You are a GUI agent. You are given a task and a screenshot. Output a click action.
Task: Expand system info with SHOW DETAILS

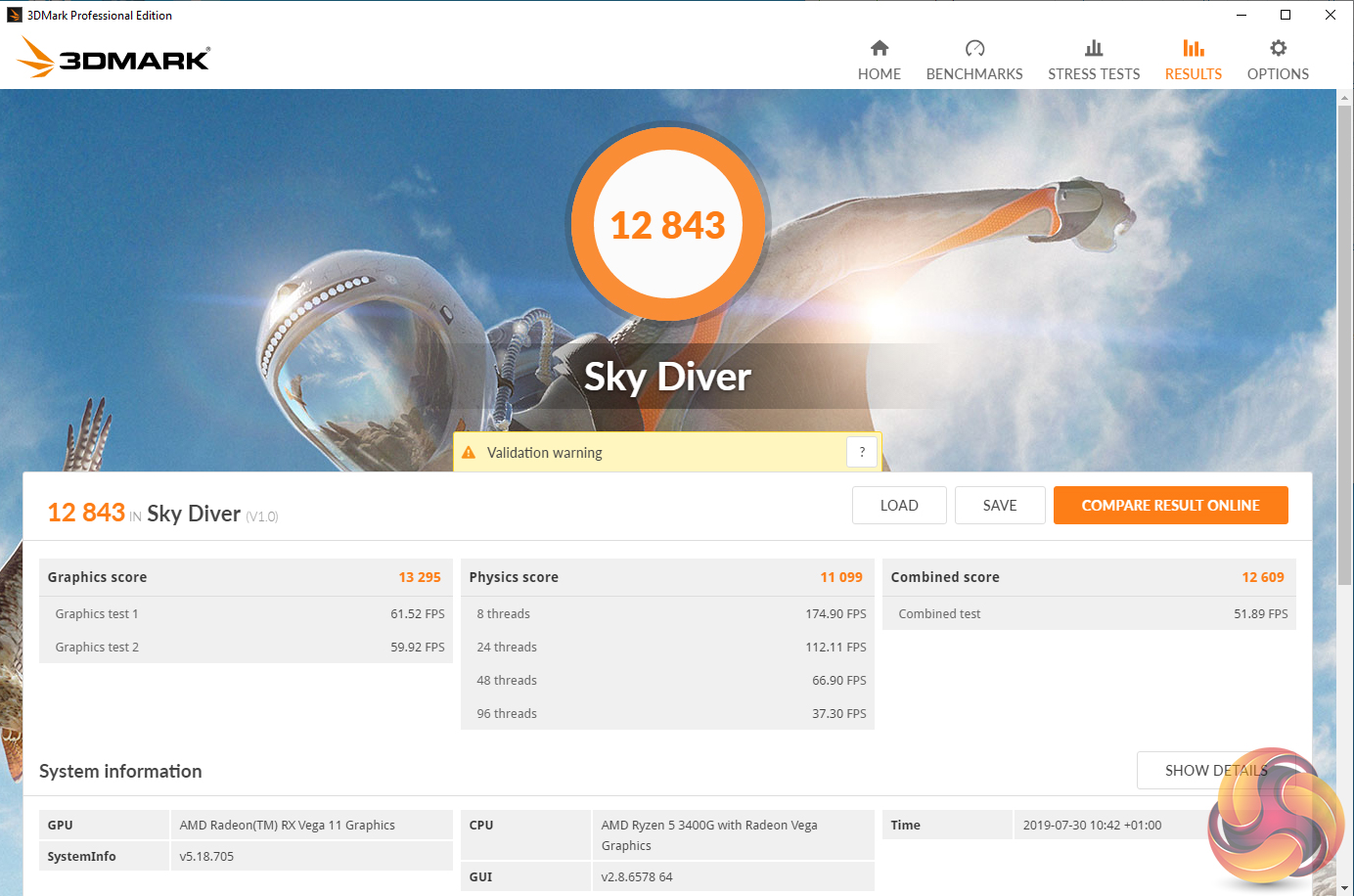click(x=1215, y=771)
